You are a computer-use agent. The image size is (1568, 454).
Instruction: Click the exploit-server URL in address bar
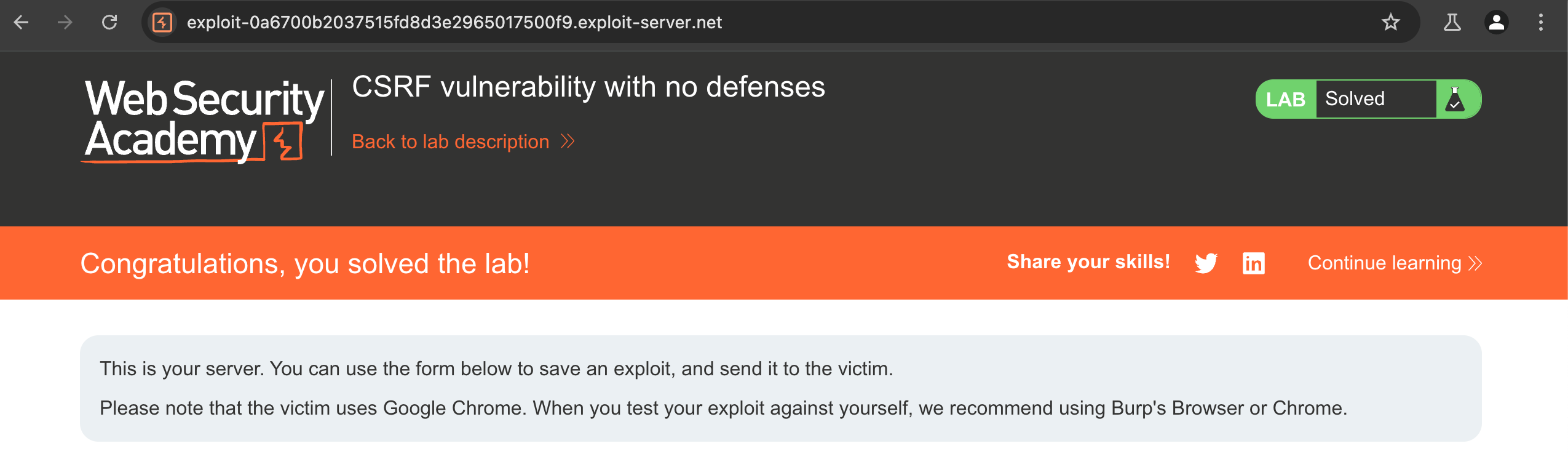pos(454,23)
